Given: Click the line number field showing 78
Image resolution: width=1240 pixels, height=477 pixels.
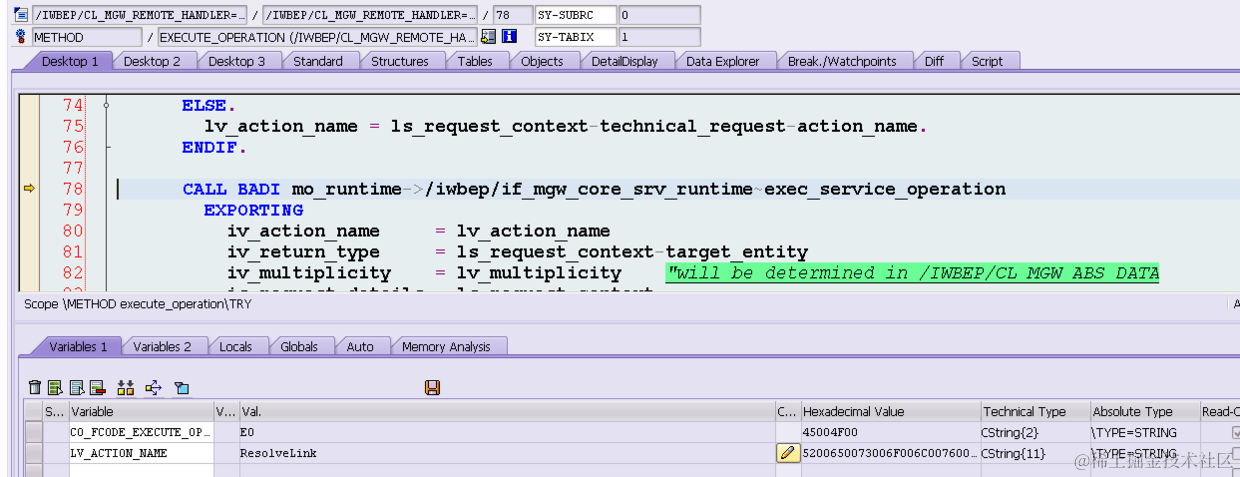Looking at the screenshot, I should point(512,15).
